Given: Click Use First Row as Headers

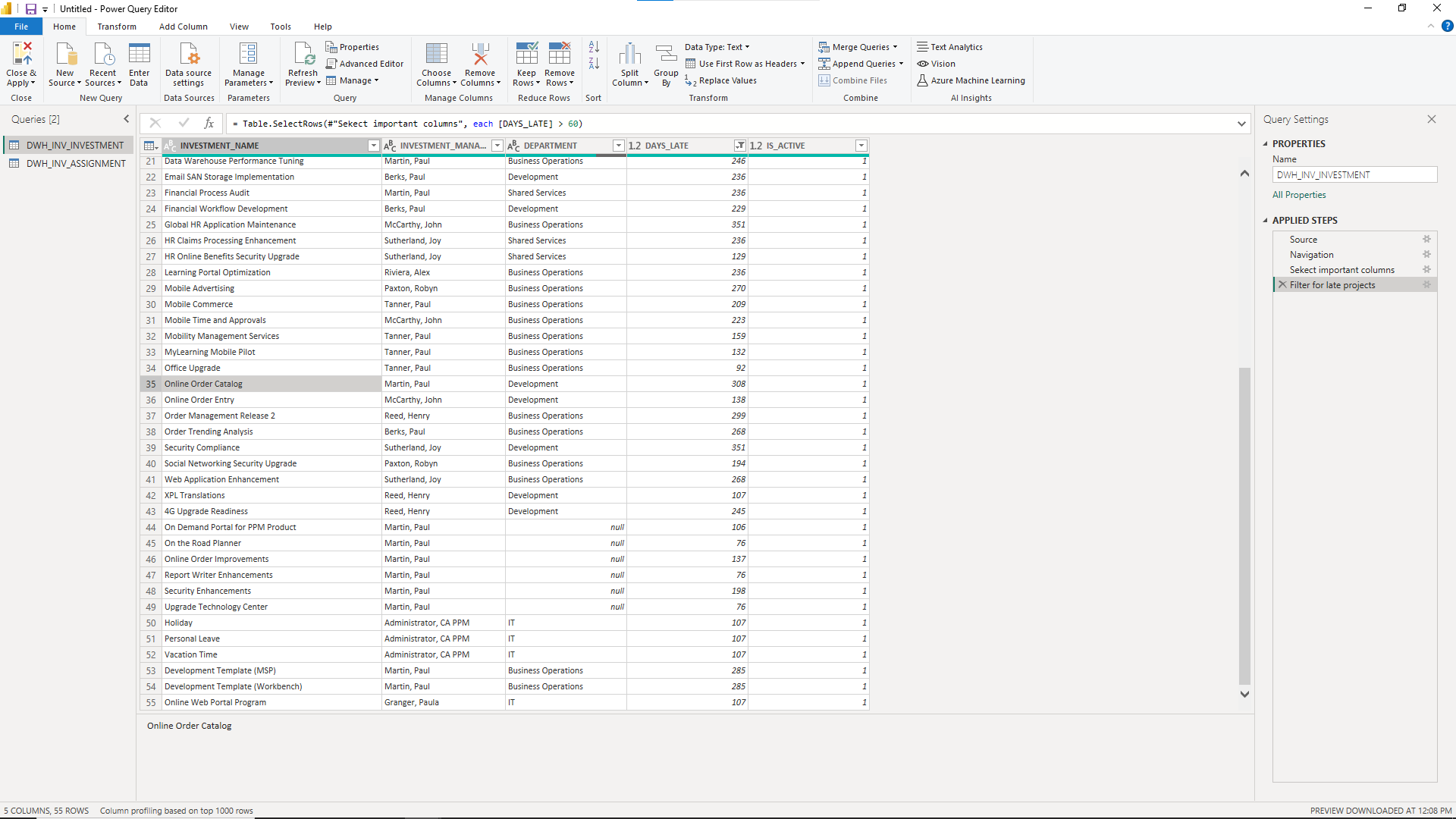Looking at the screenshot, I should (x=745, y=64).
